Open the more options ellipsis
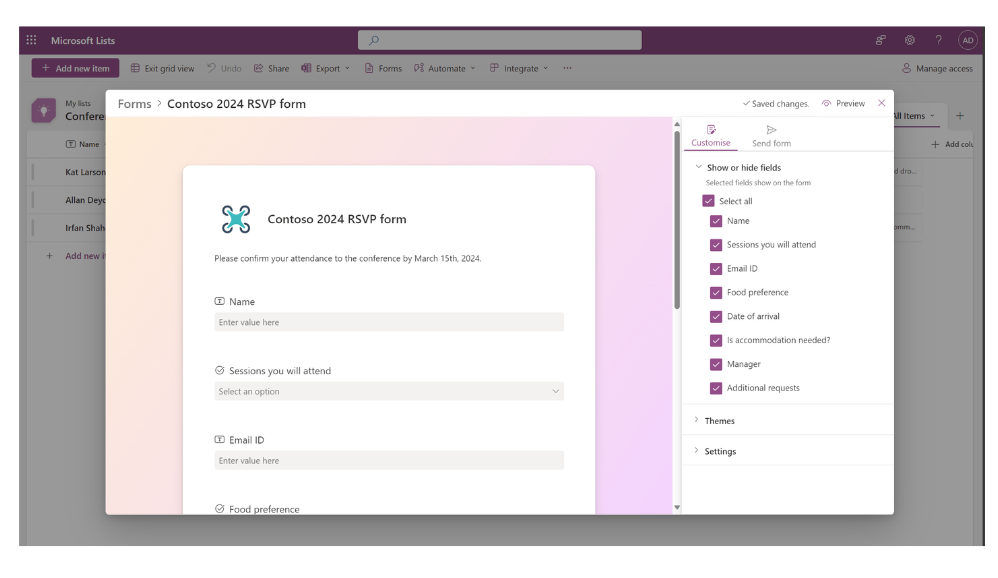The image size is (998, 578). click(567, 68)
